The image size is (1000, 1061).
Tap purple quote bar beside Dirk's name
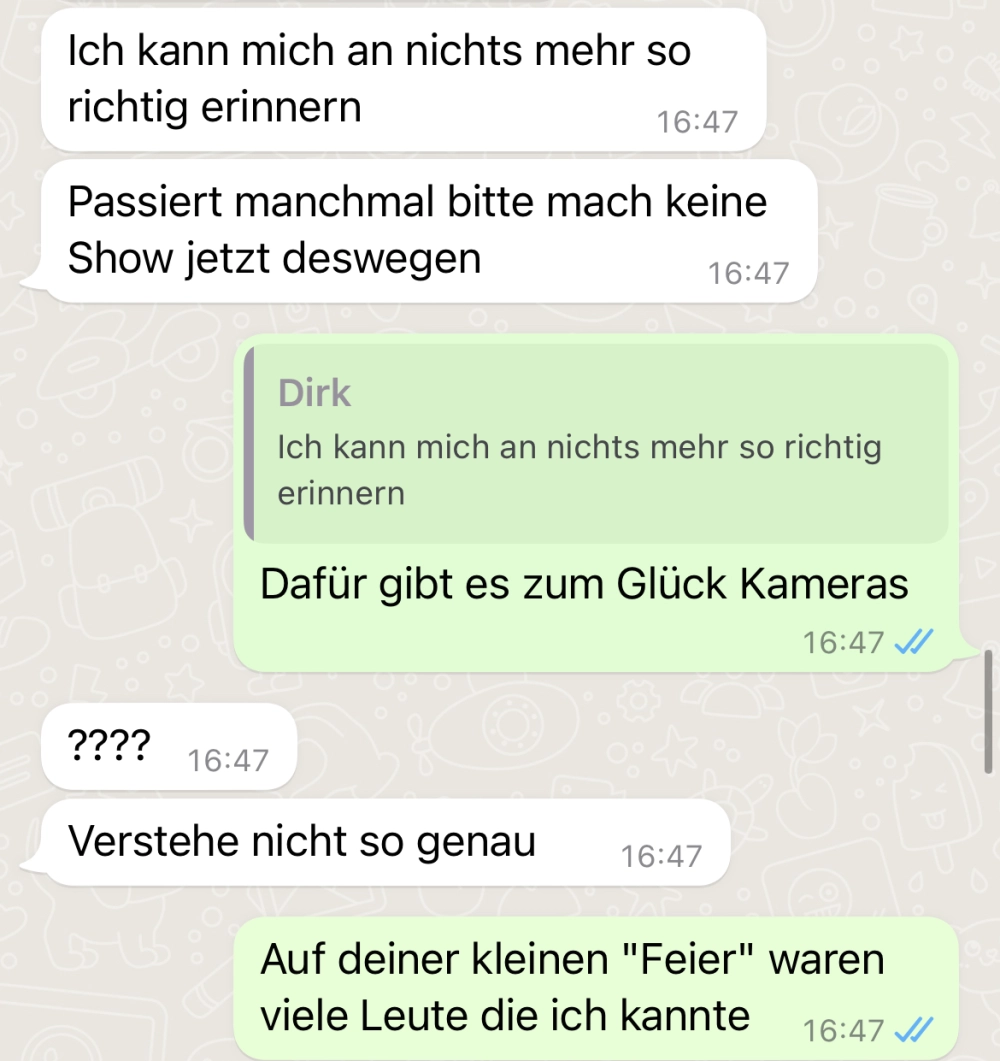[x=249, y=443]
